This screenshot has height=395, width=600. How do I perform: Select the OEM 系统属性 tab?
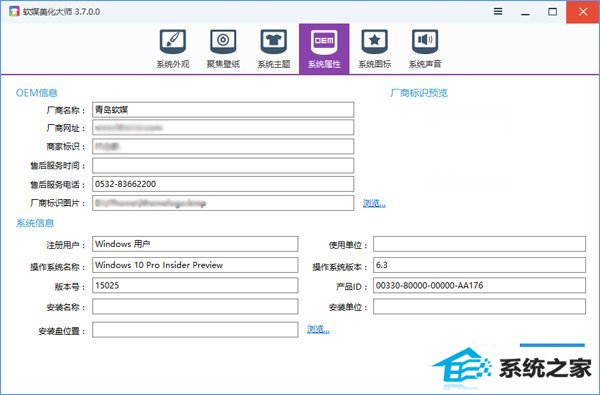pyautogui.click(x=324, y=49)
